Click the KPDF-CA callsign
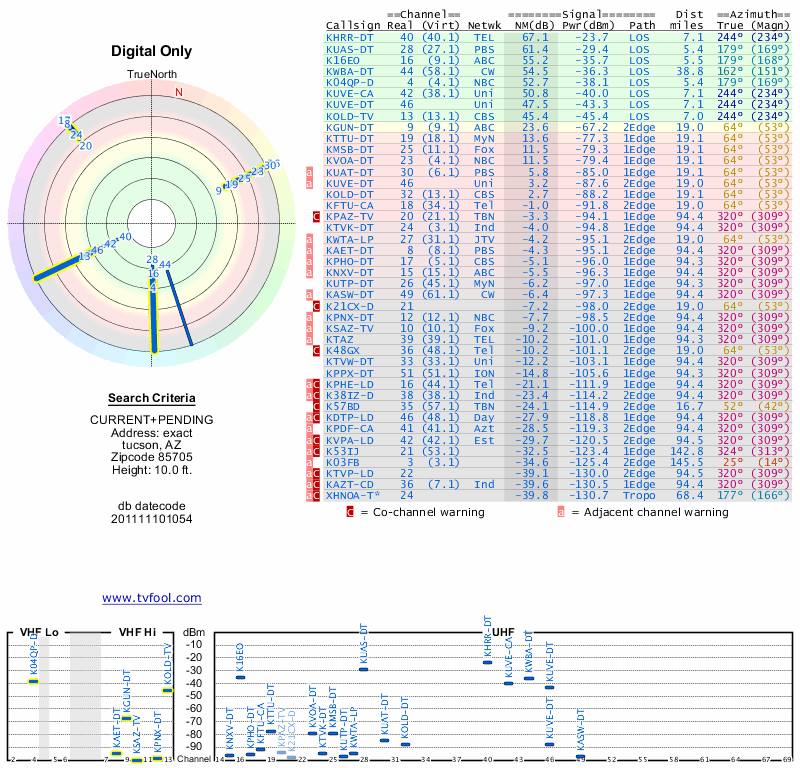The height and width of the screenshot is (768, 800). [x=349, y=429]
